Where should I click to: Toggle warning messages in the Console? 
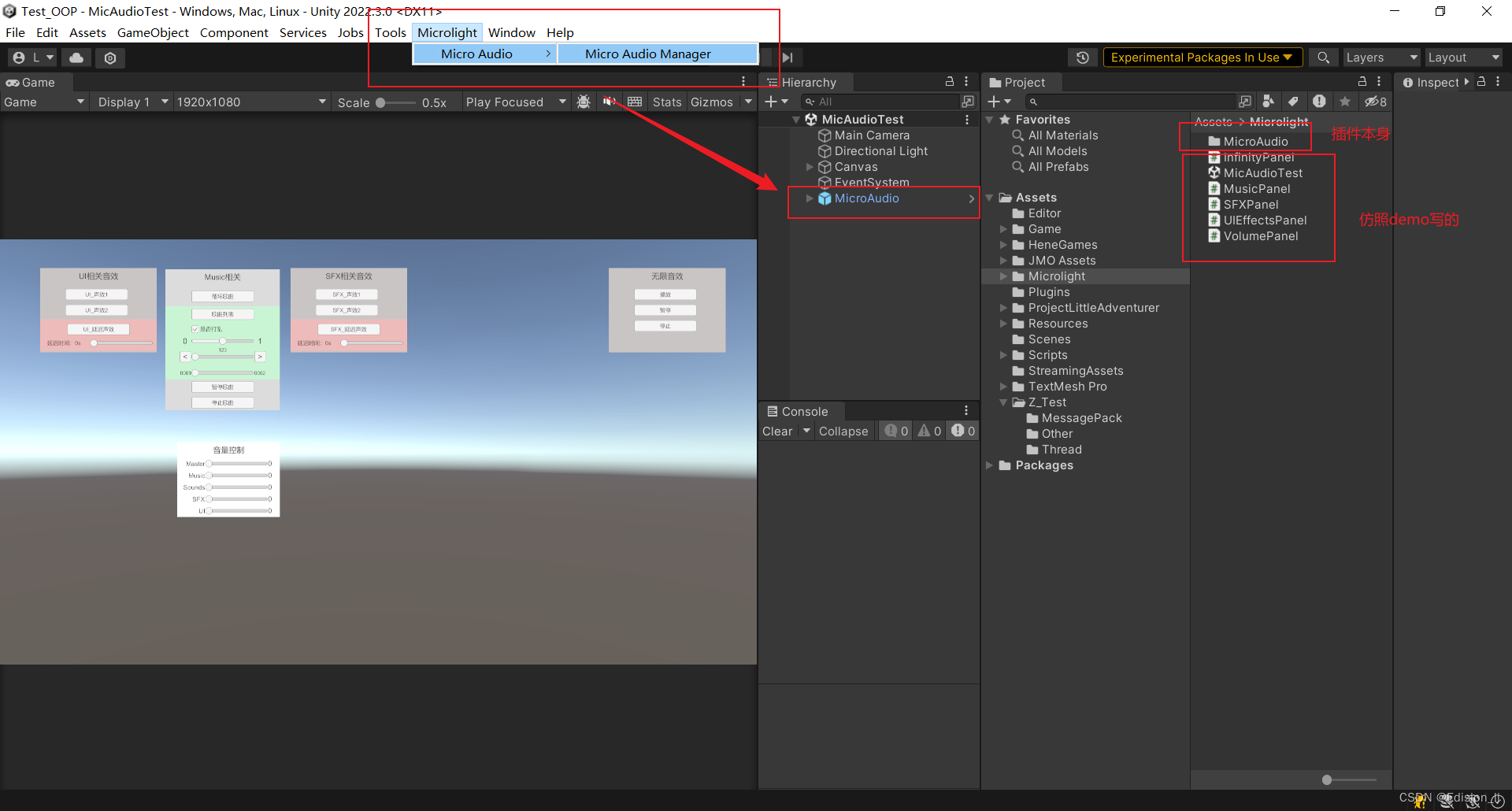tap(928, 431)
